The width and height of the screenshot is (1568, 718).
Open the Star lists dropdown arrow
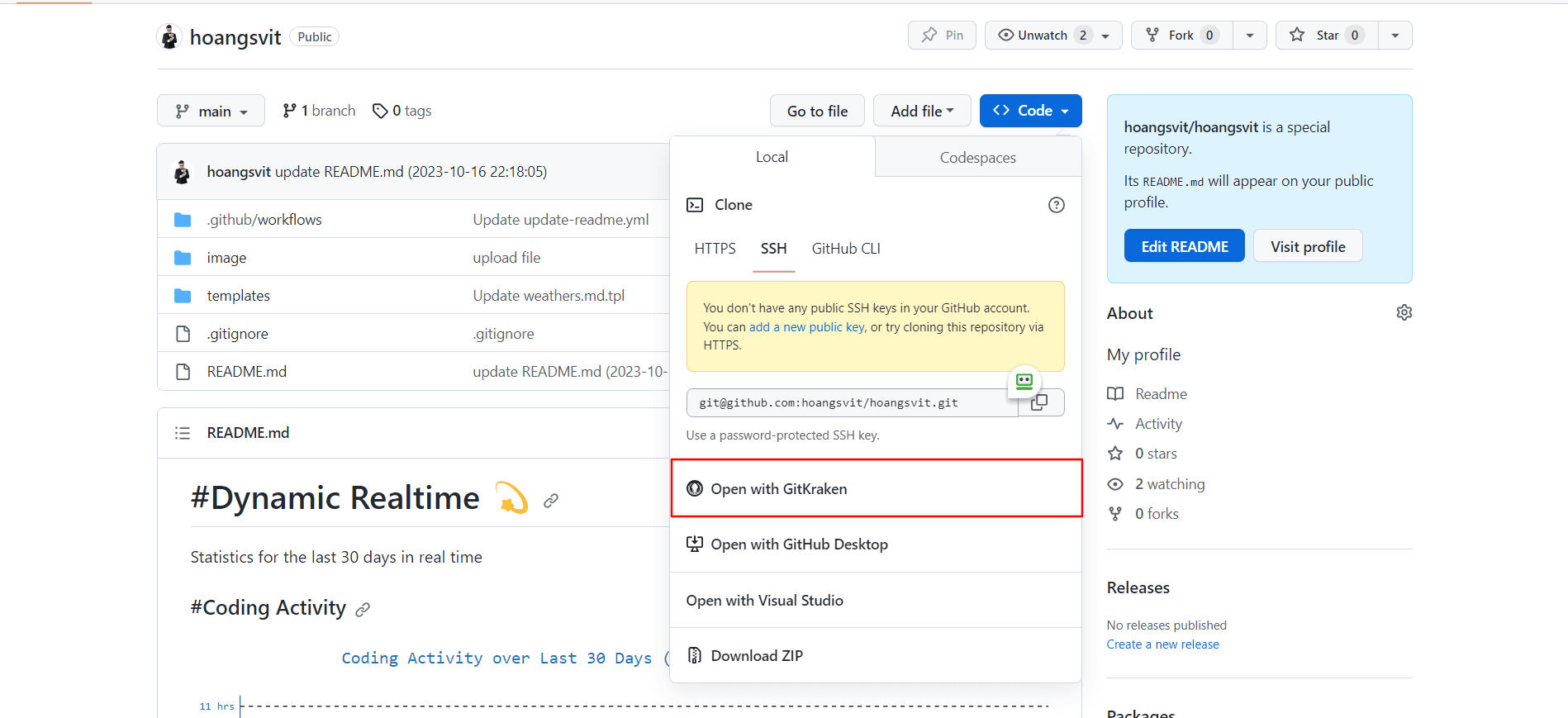pos(1395,36)
